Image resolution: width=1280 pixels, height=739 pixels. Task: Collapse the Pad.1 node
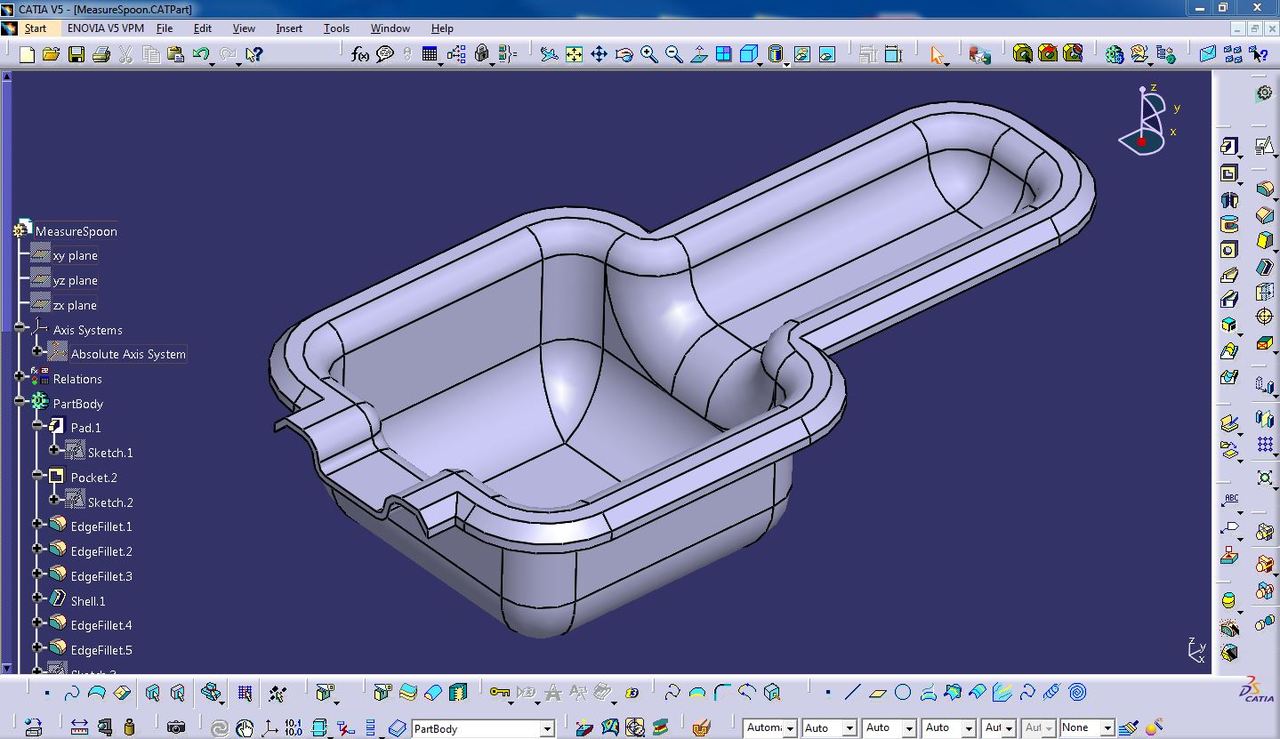tap(38, 427)
